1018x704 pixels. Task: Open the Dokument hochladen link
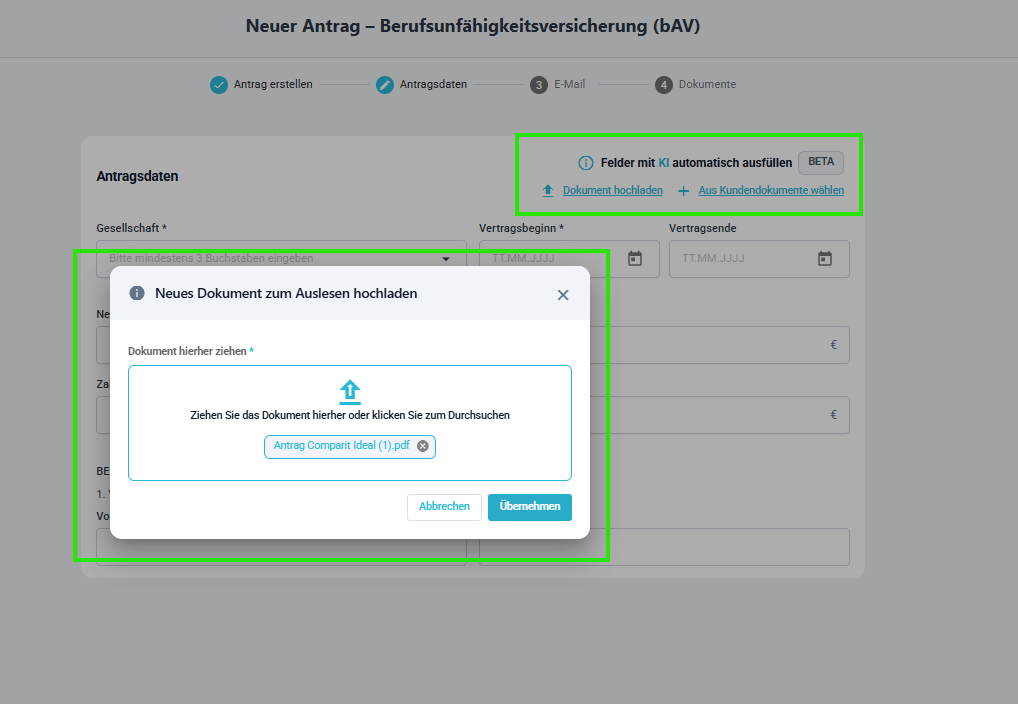(x=612, y=190)
